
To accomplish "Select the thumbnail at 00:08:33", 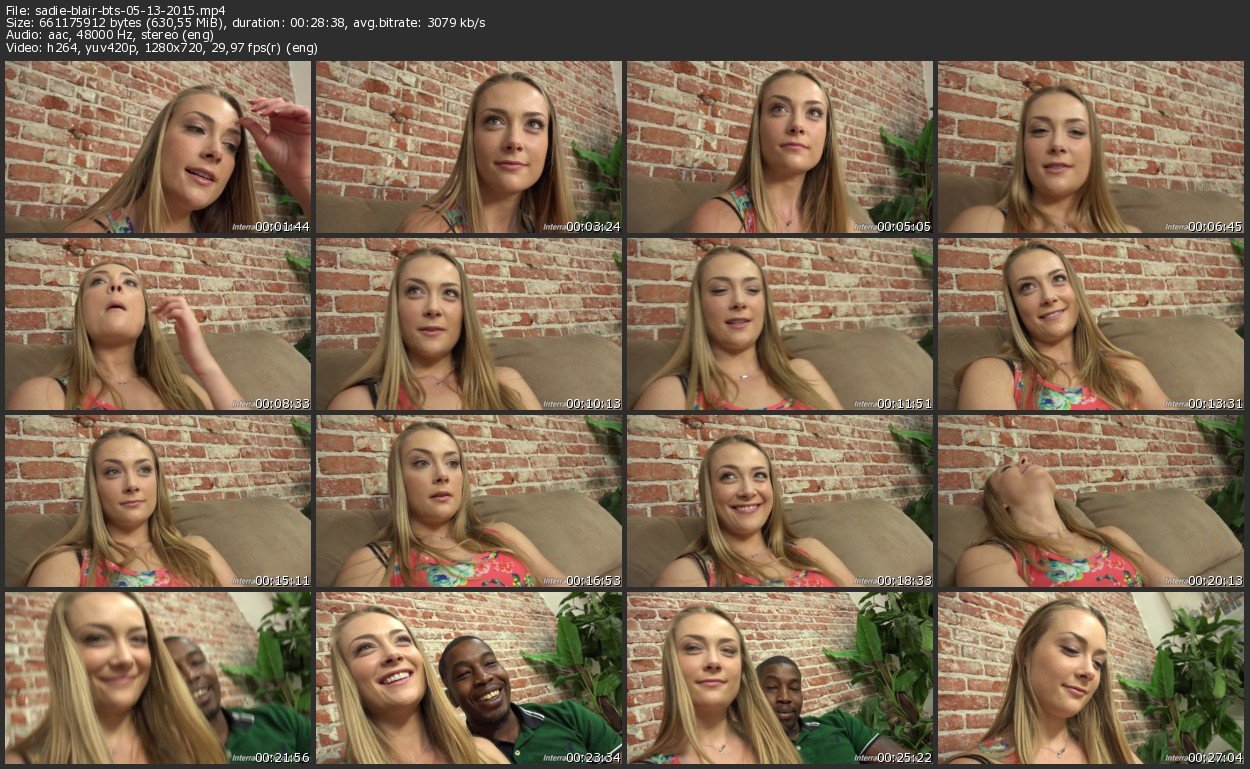I will pos(158,324).
